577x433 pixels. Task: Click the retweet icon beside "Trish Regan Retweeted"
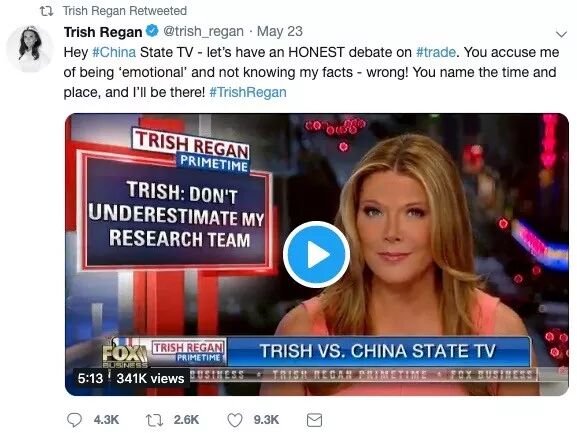pyautogui.click(x=46, y=11)
